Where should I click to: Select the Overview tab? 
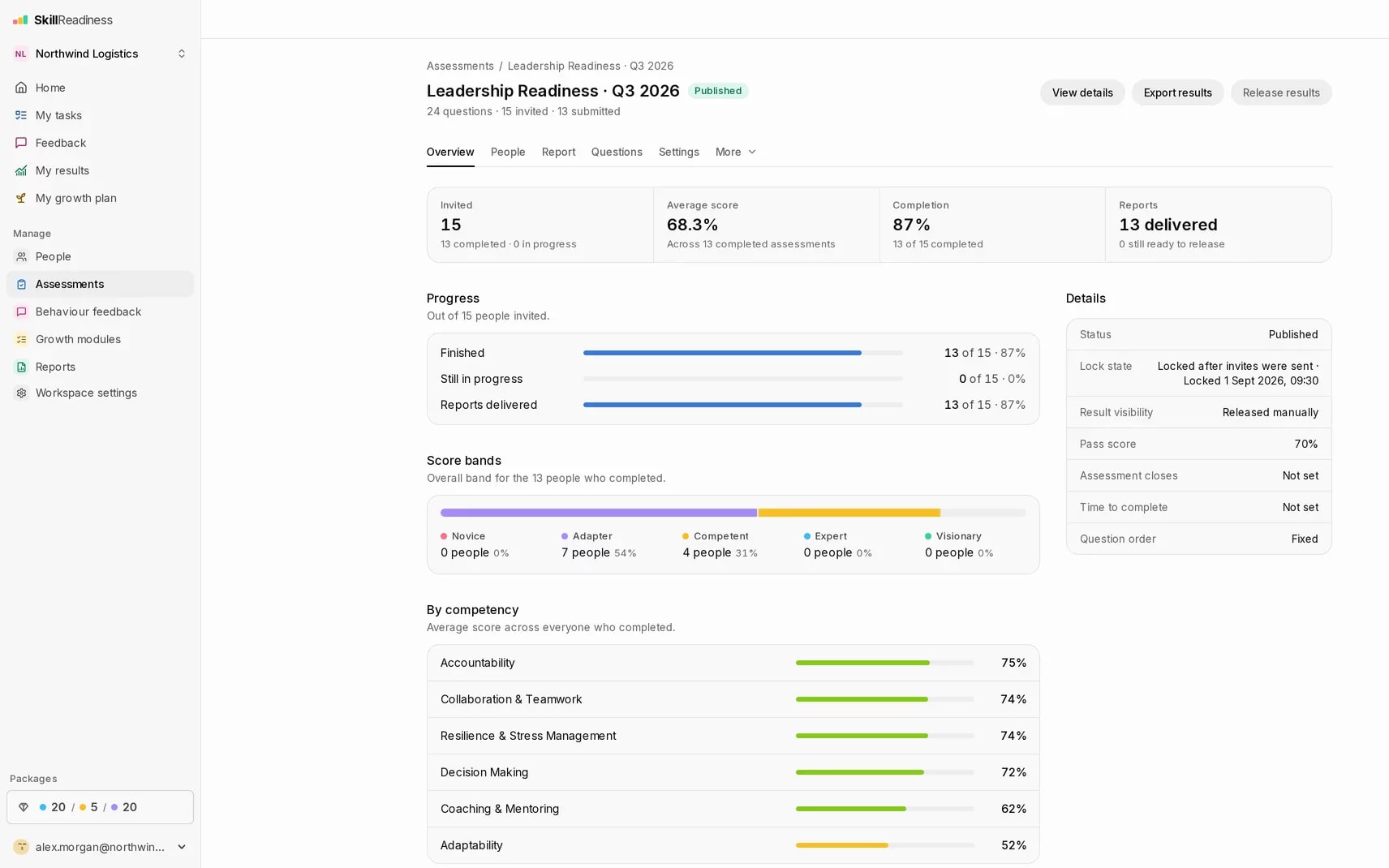[450, 152]
